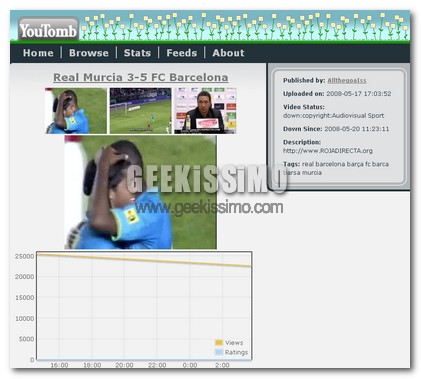Go to the Browse page

(89, 53)
